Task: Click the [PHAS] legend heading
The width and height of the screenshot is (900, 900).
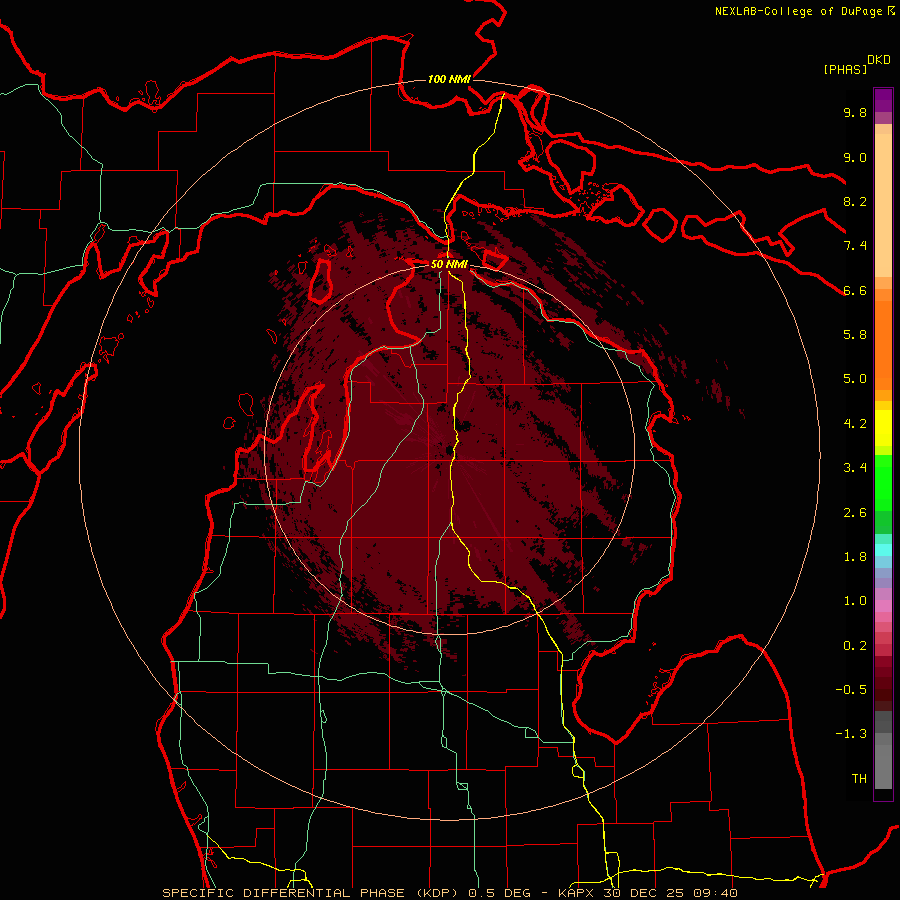Action: coord(845,69)
